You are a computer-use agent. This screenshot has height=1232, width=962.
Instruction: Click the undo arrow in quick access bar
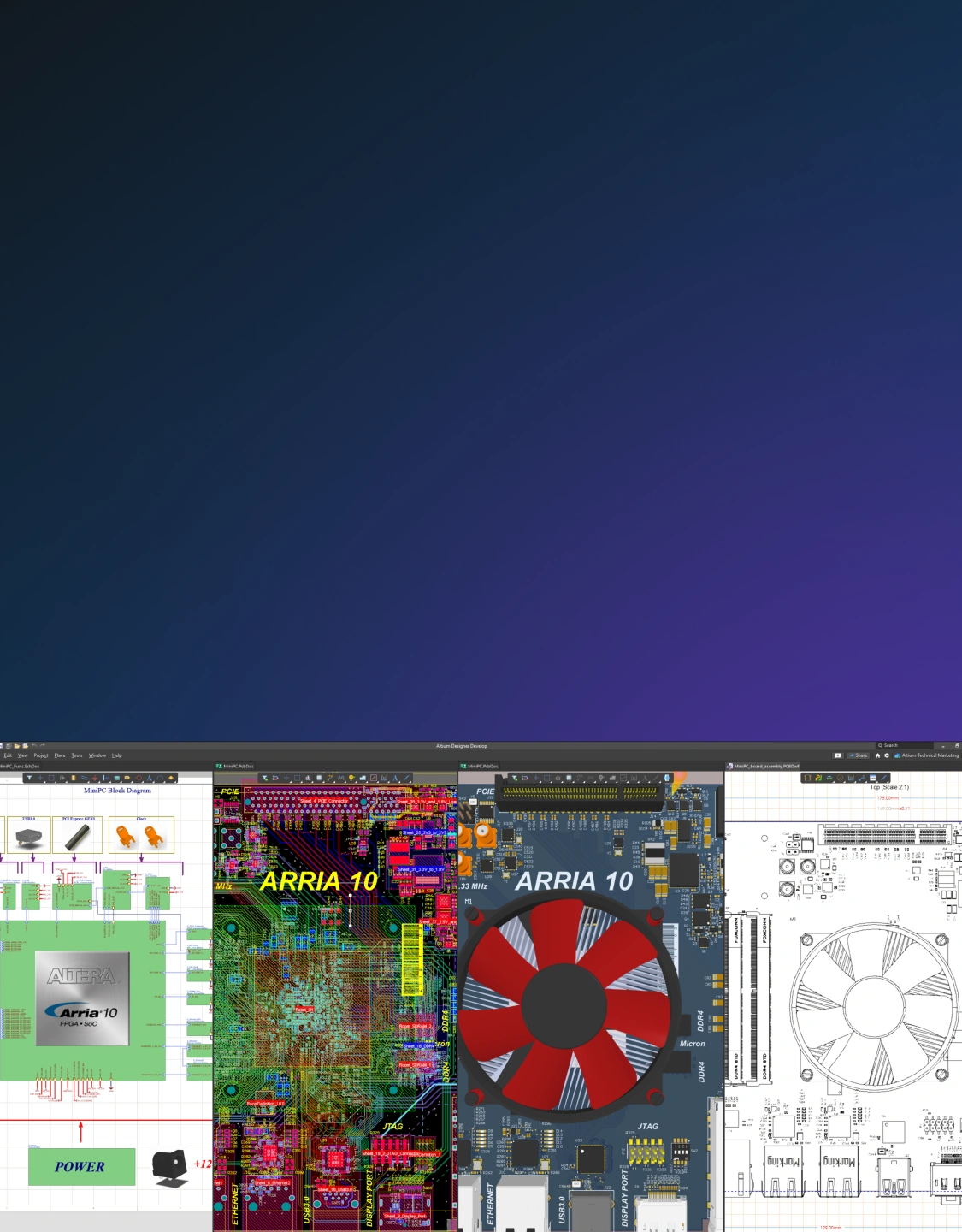tap(34, 745)
